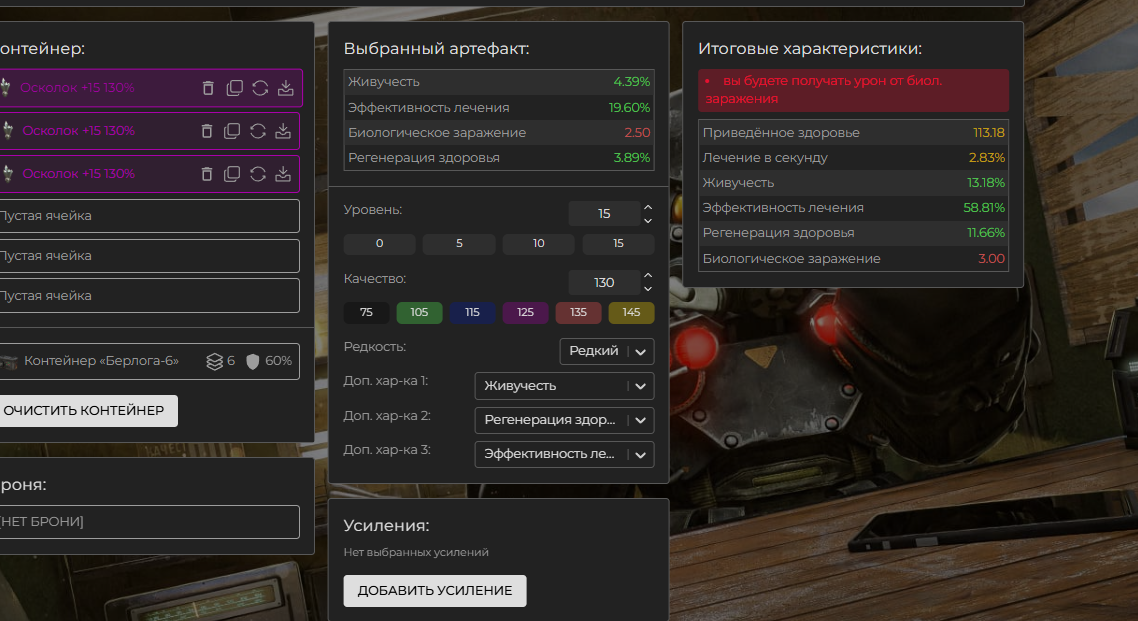Screen dimensions: 1138x621
Task: Select the third Осколок +15 130% row label
Action: point(78,173)
